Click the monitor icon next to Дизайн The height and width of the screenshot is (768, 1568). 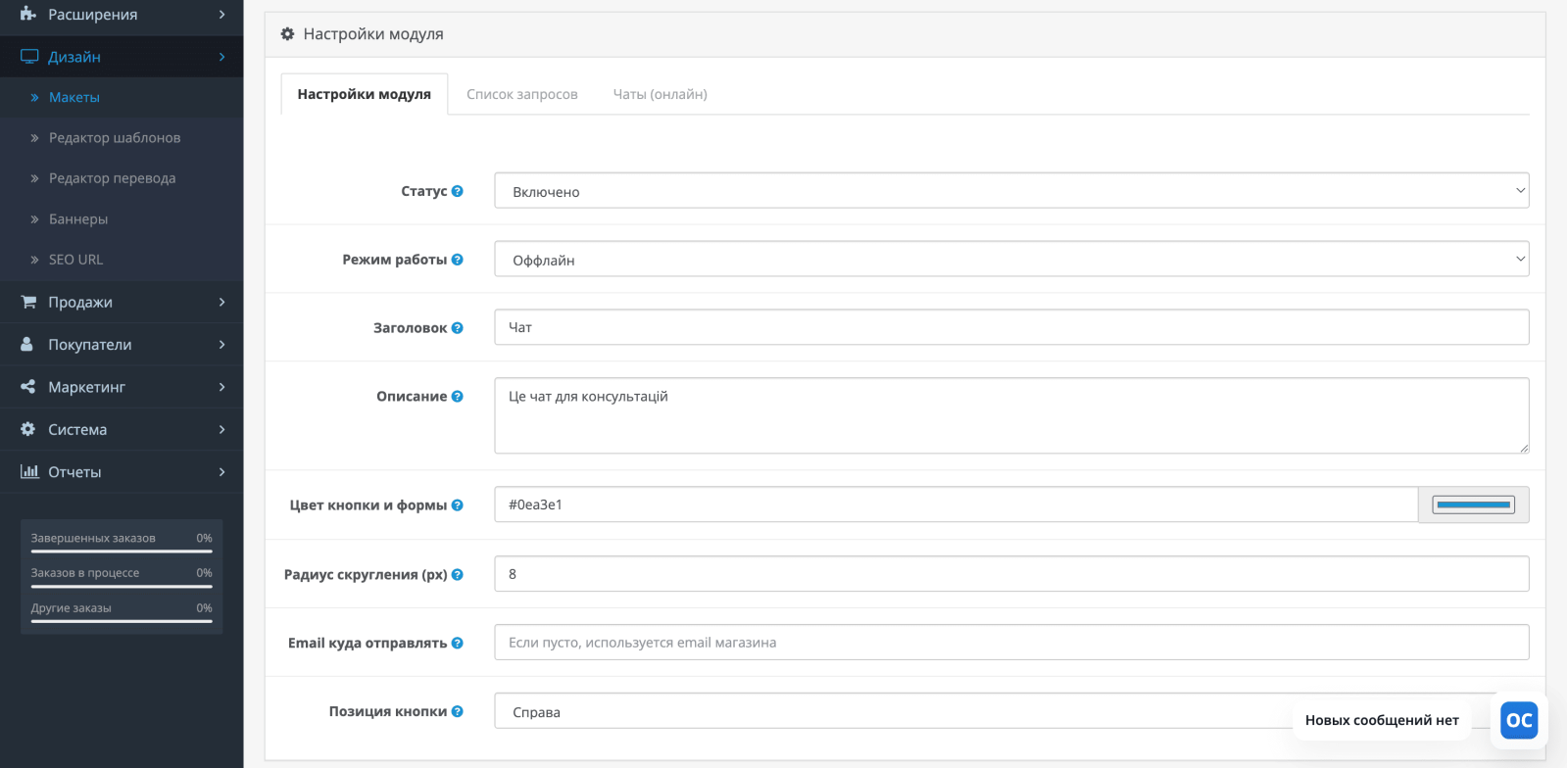[29, 57]
